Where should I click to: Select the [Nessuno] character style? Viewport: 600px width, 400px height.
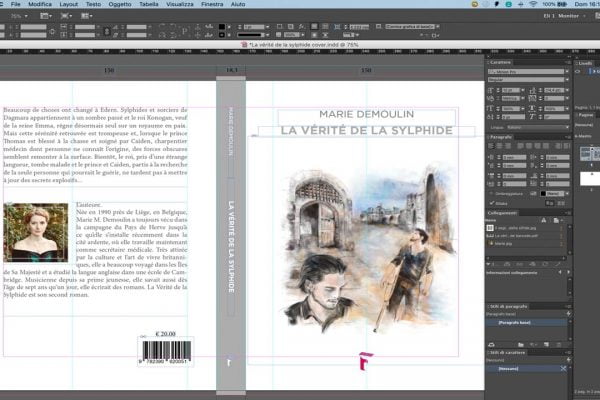[527, 369]
